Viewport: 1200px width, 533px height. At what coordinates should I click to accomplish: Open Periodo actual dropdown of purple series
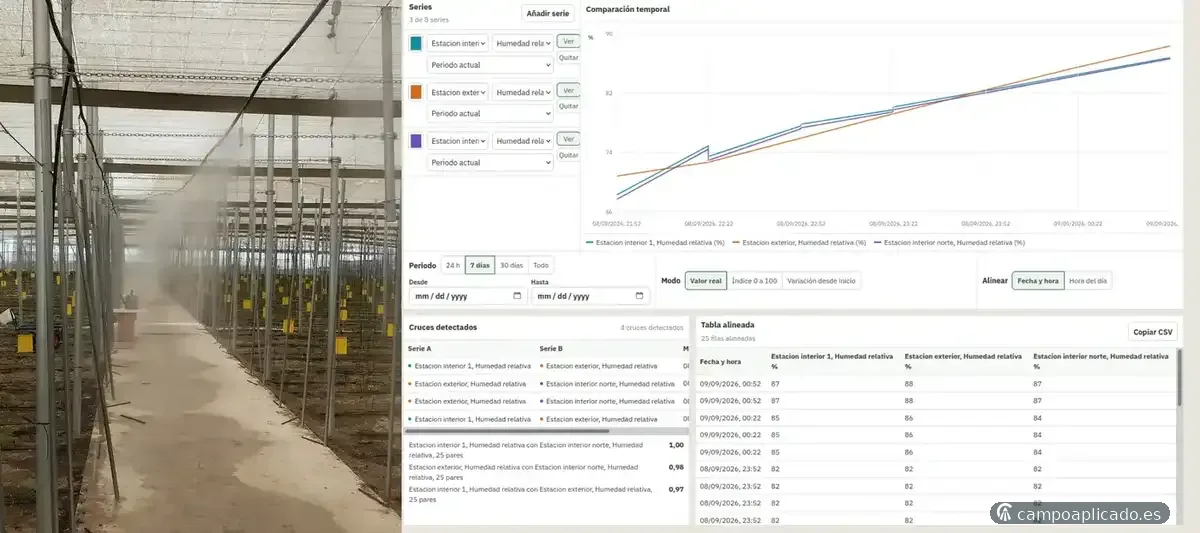[490, 163]
